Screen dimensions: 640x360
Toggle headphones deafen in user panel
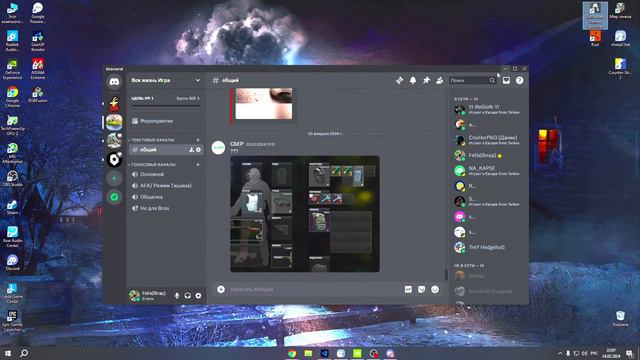pos(187,296)
